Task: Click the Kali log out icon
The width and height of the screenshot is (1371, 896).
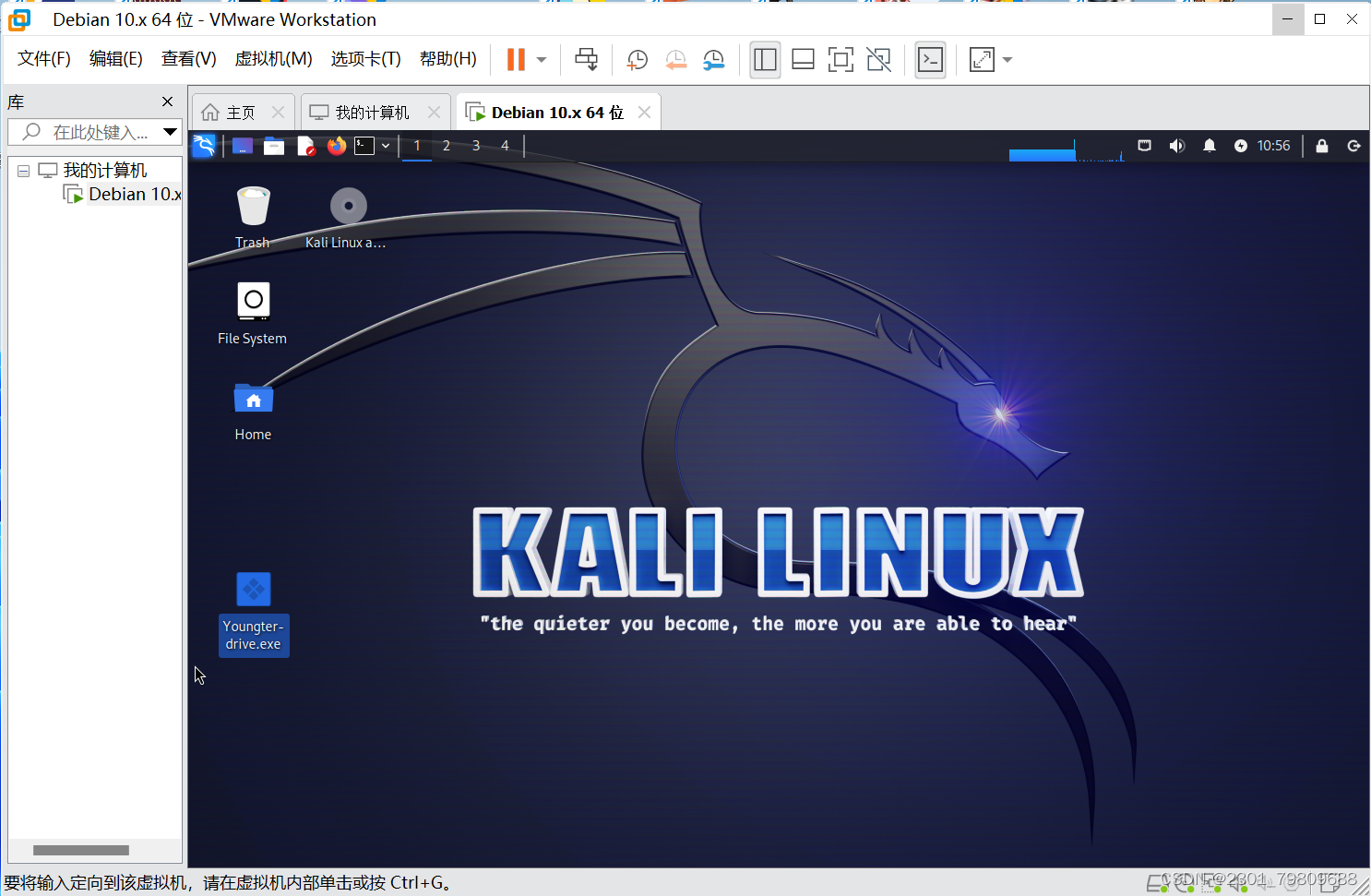Action: [x=1353, y=146]
